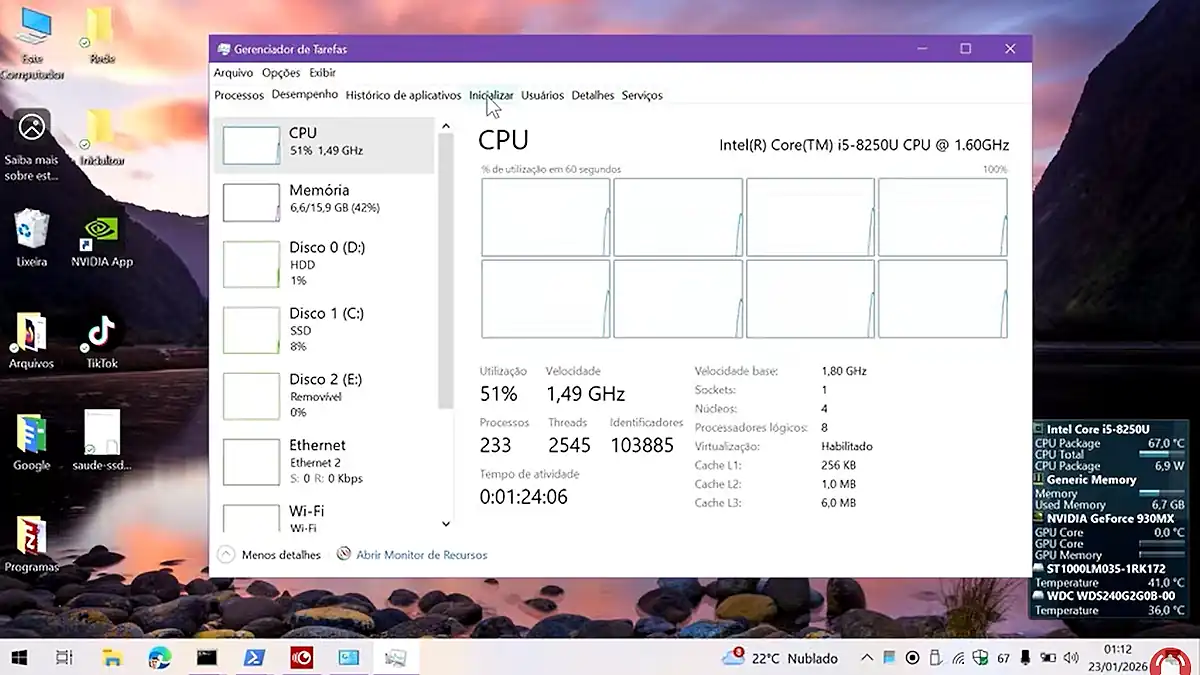Viewport: 1200px width, 675px height.
Task: Open the Exibir menu
Action: click(322, 73)
